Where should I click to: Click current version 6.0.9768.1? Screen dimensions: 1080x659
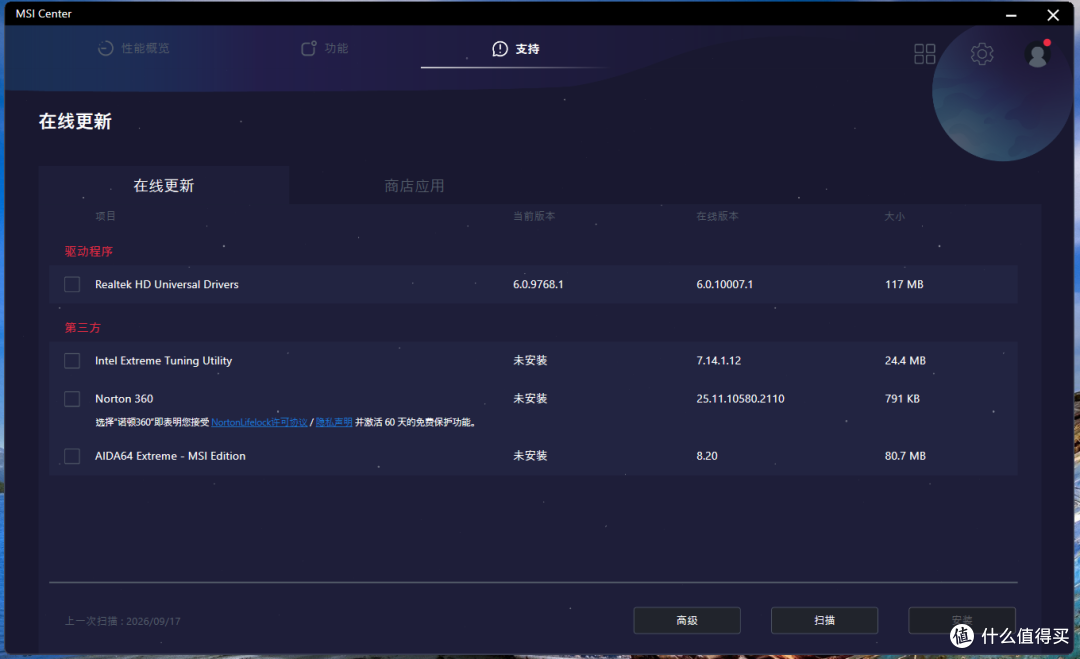tap(538, 284)
